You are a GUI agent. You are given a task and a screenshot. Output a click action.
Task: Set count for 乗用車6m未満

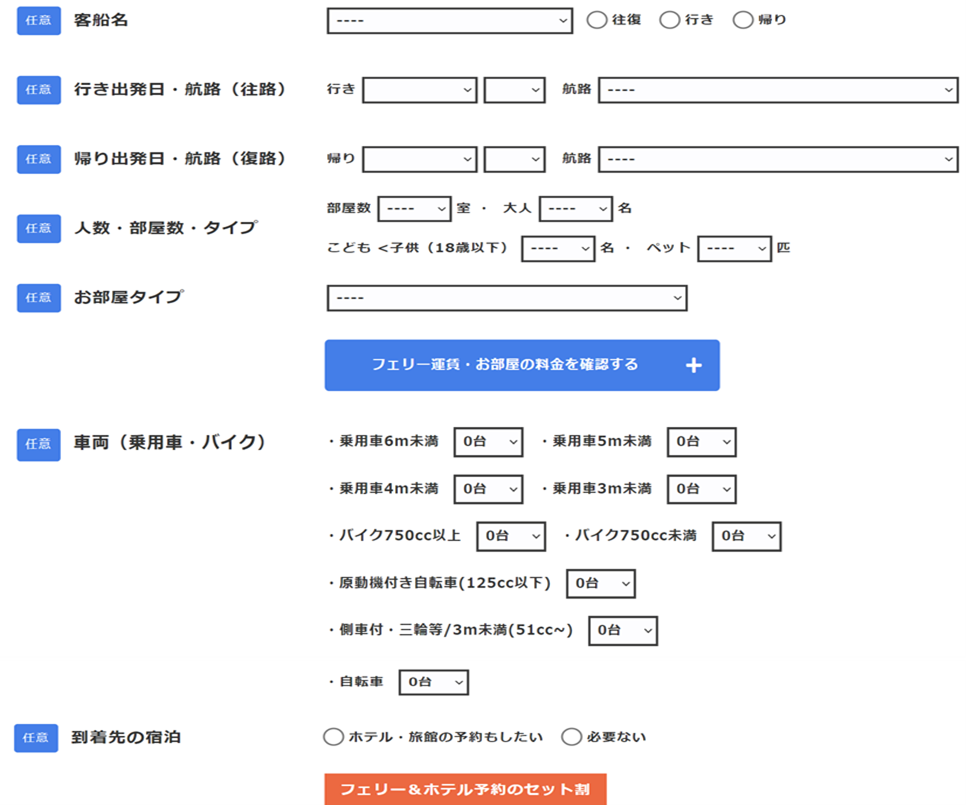tap(489, 442)
